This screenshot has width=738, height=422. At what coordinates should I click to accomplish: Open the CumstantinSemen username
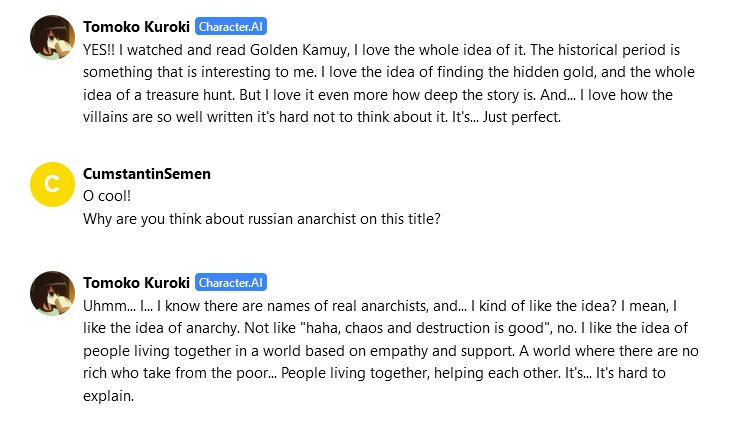(147, 174)
